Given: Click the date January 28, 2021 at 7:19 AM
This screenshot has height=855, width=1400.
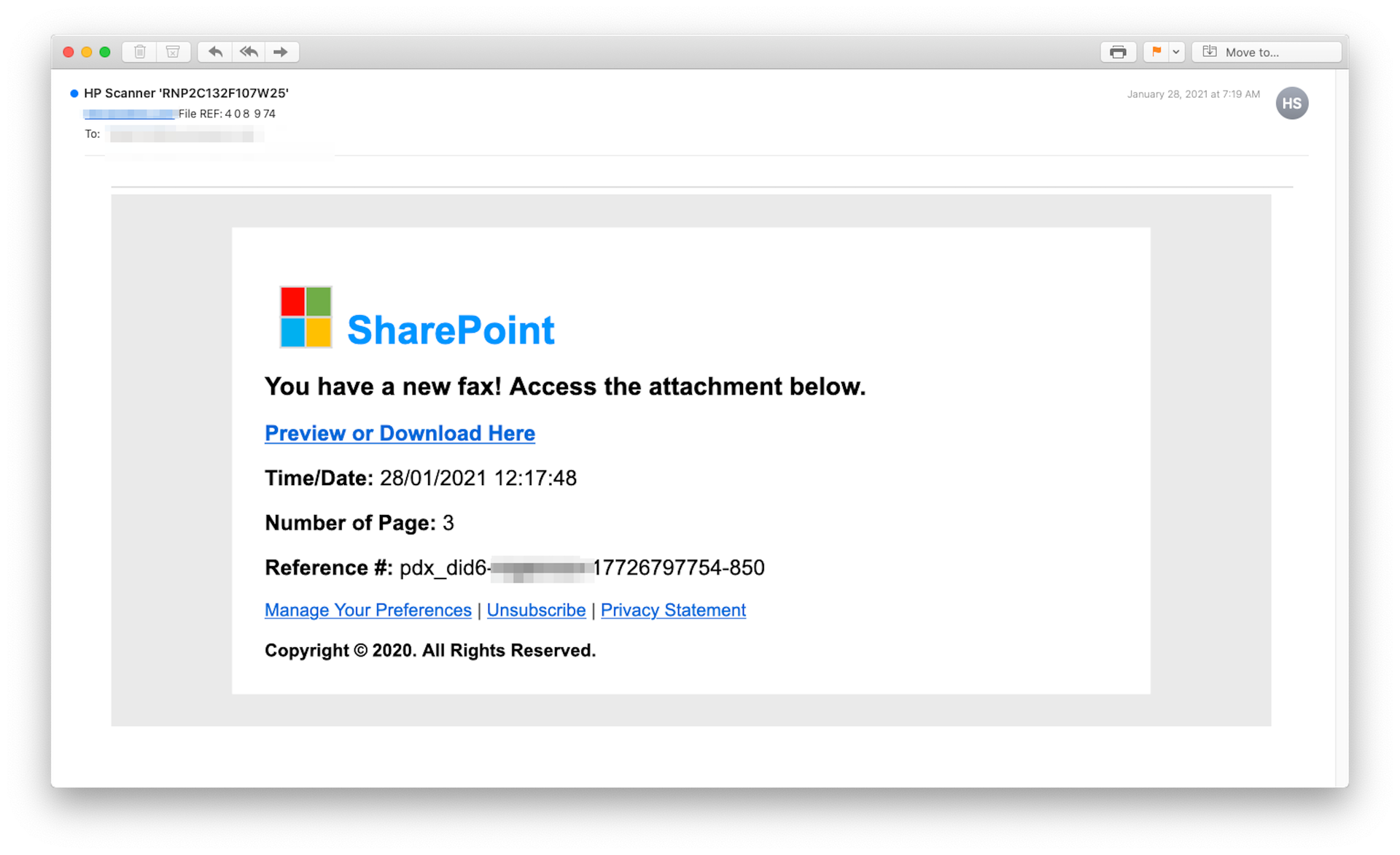Looking at the screenshot, I should tap(1193, 94).
